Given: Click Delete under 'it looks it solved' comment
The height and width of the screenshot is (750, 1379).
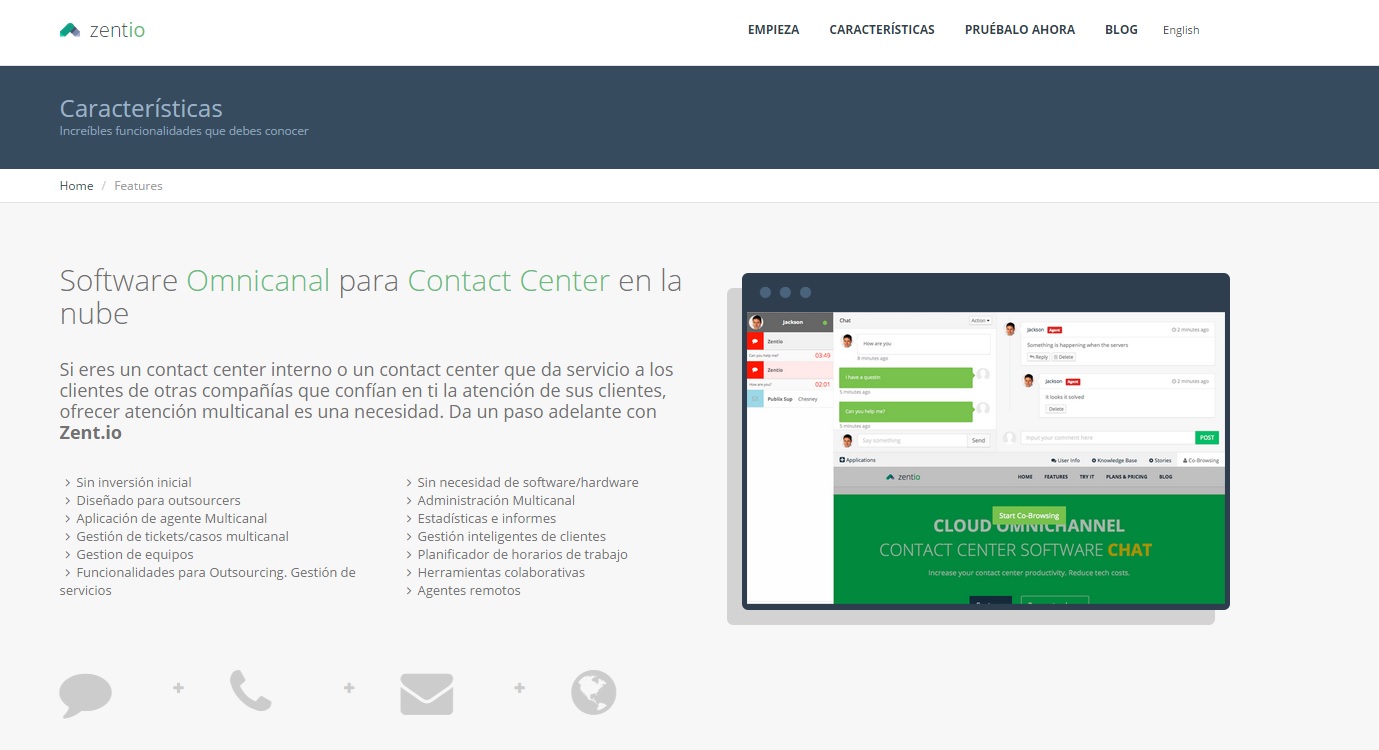Looking at the screenshot, I should tap(1056, 409).
